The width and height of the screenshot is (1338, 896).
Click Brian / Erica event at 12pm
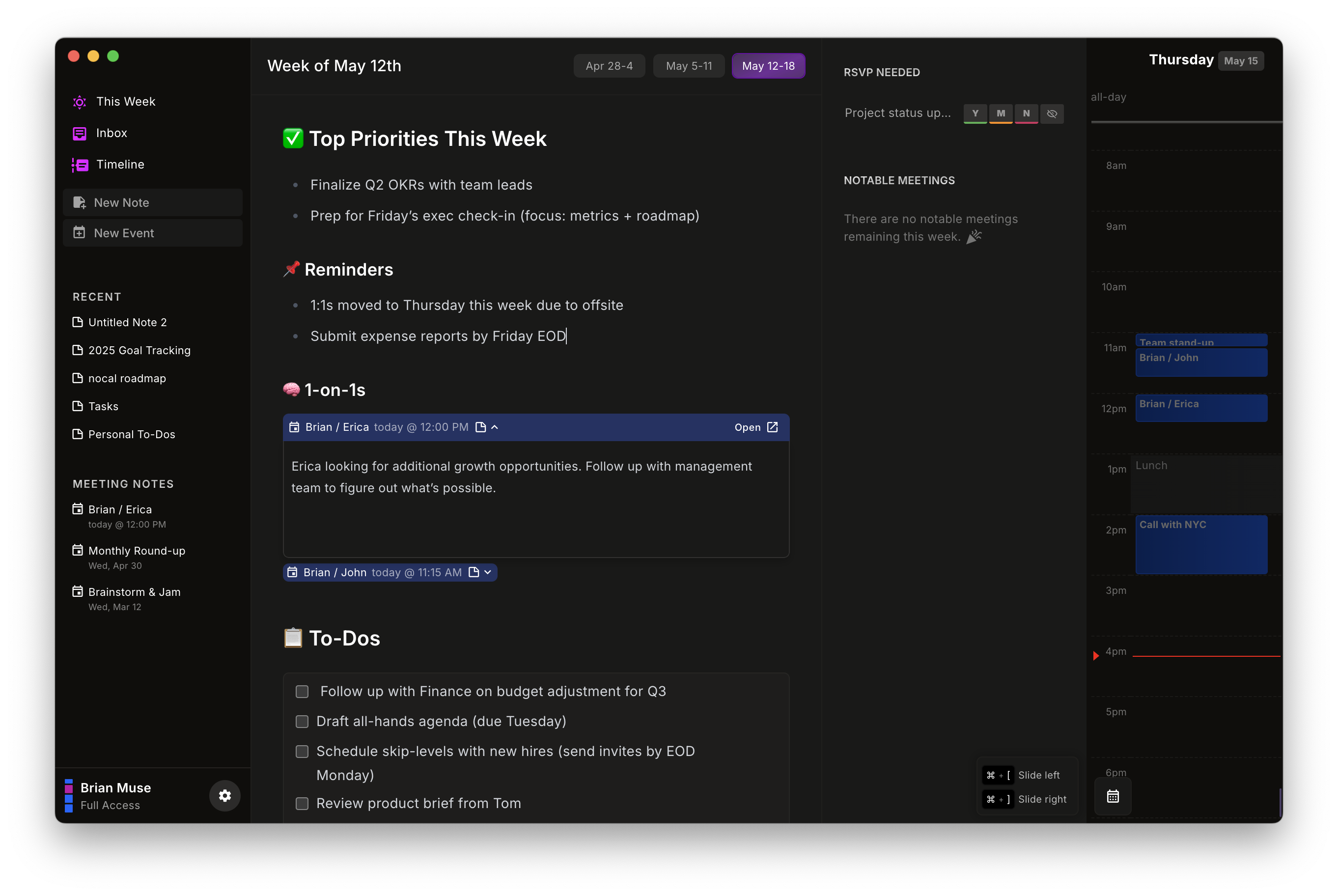pos(1201,408)
